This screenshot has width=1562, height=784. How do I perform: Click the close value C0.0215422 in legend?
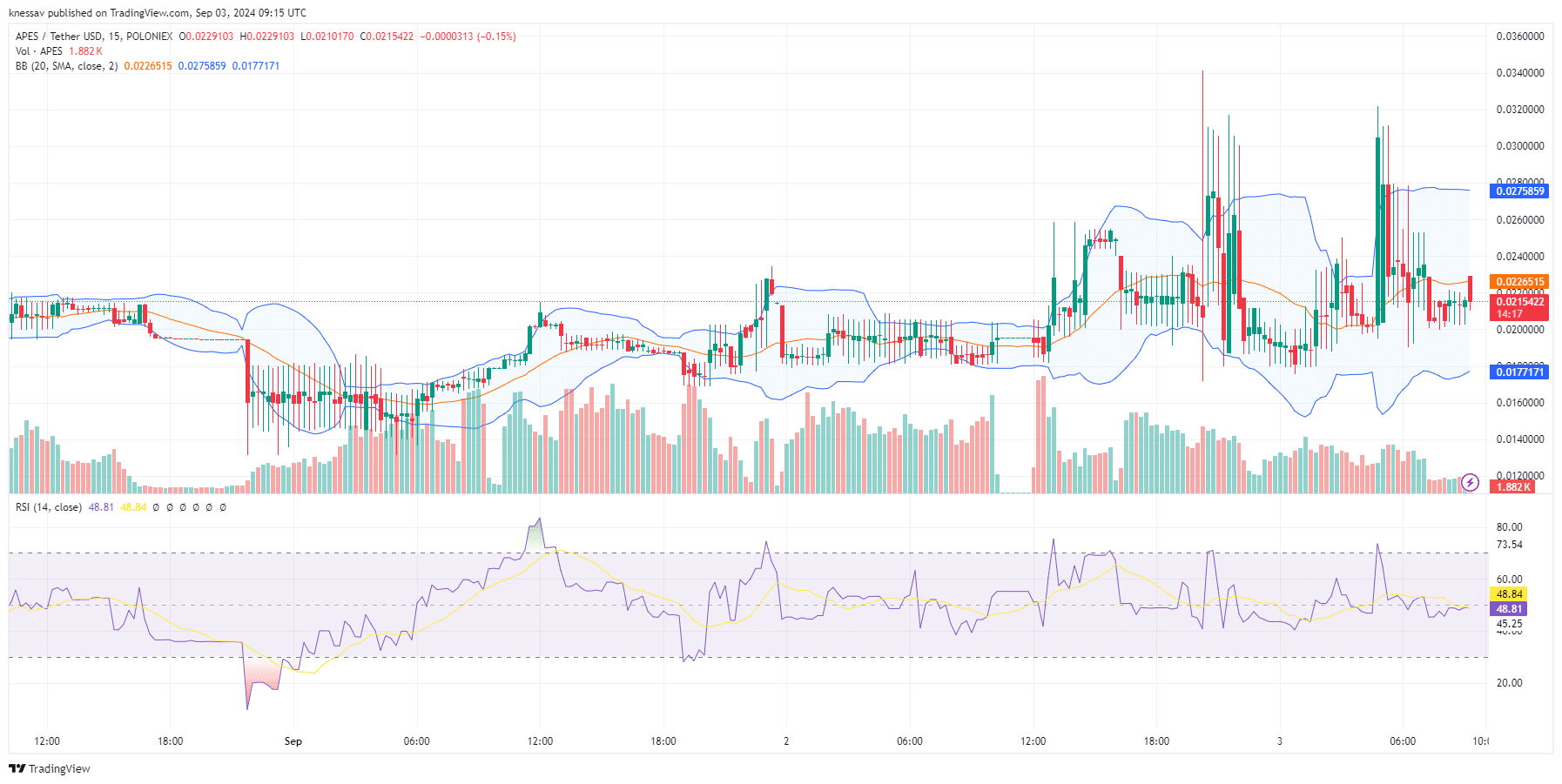(x=387, y=37)
